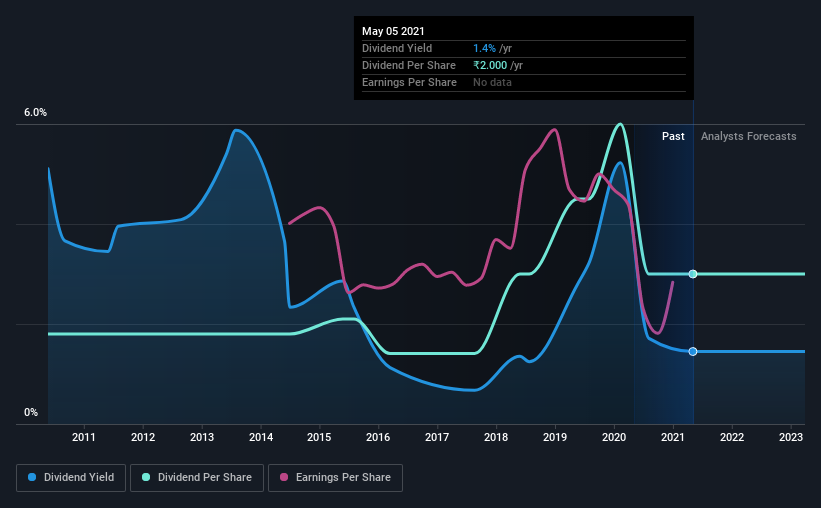Click the 2022 x-axis label
This screenshot has width=821, height=508.
click(x=731, y=437)
